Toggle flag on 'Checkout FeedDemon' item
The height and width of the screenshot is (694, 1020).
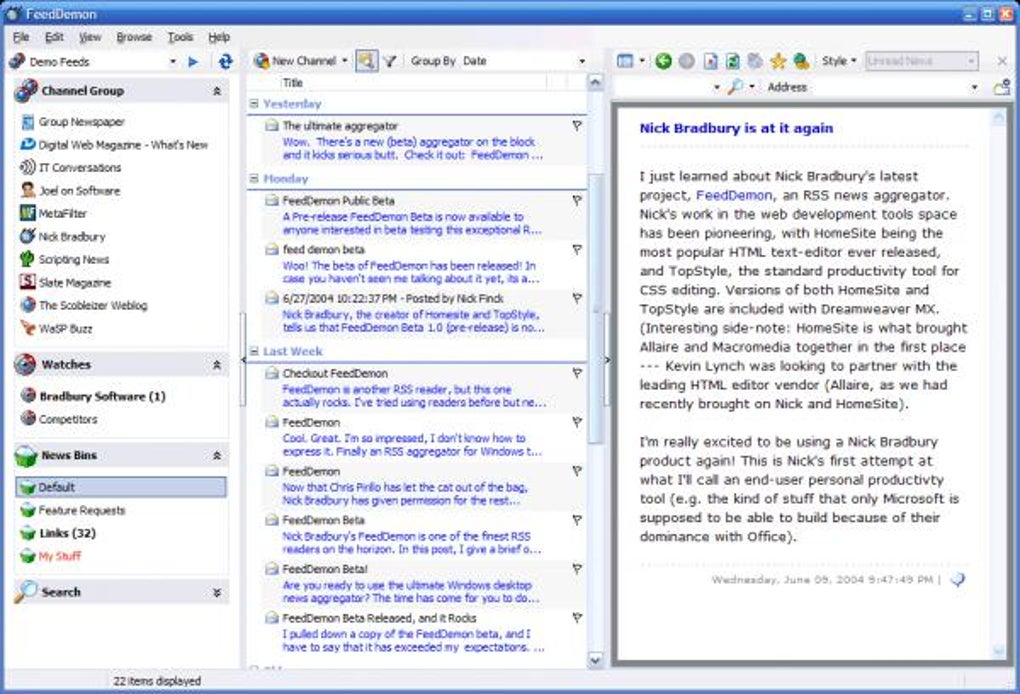pyautogui.click(x=576, y=373)
